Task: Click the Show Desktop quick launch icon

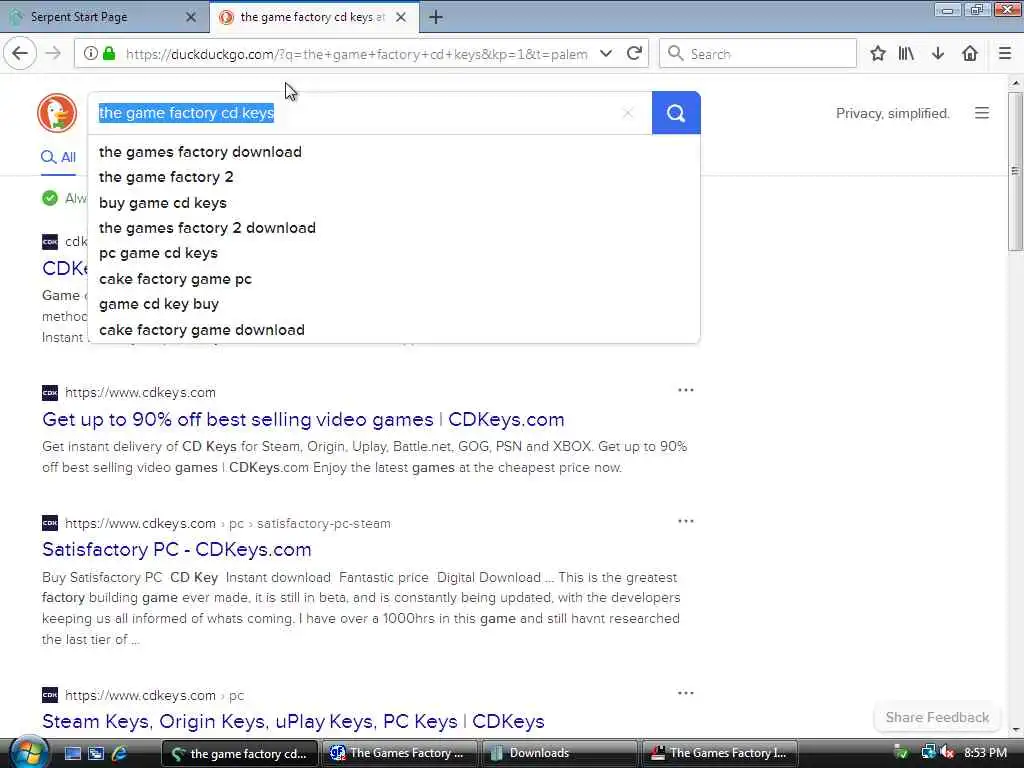Action: click(72, 754)
